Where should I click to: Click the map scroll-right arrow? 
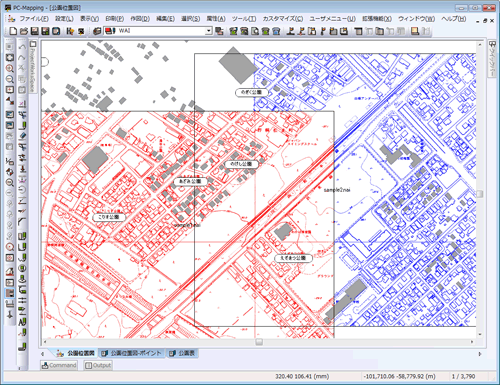pos(472,342)
